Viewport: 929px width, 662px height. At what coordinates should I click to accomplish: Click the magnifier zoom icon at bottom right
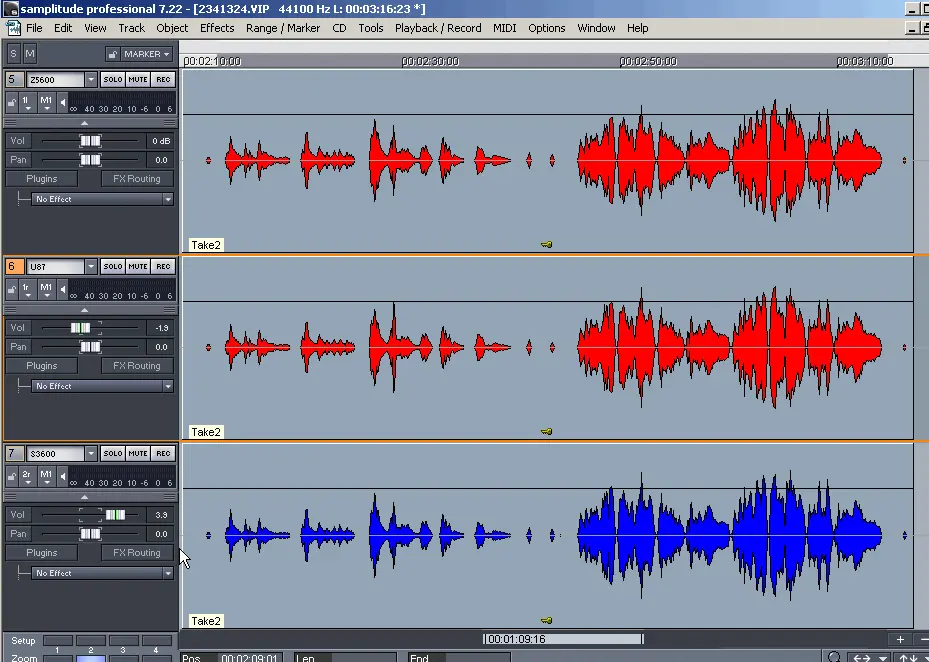pyautogui.click(x=835, y=657)
